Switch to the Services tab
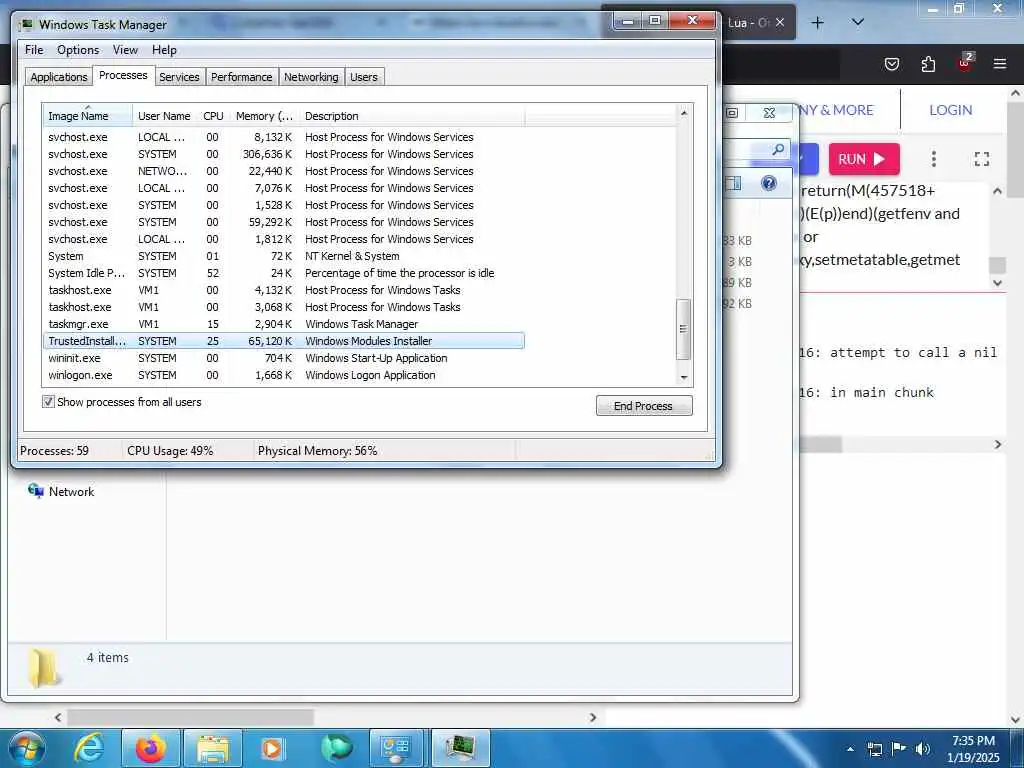1024x768 pixels. point(179,77)
